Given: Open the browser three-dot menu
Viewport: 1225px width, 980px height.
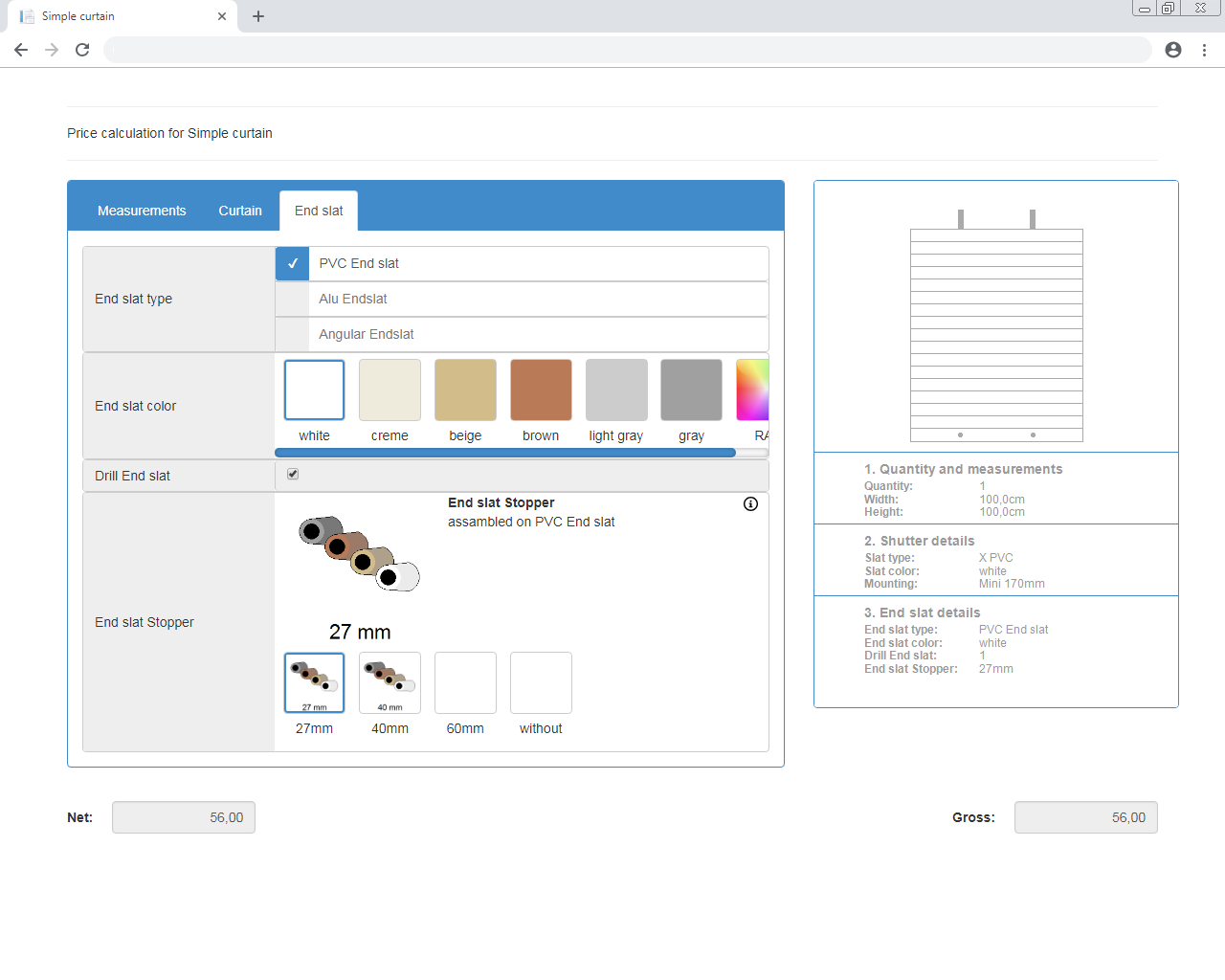Looking at the screenshot, I should [x=1204, y=50].
